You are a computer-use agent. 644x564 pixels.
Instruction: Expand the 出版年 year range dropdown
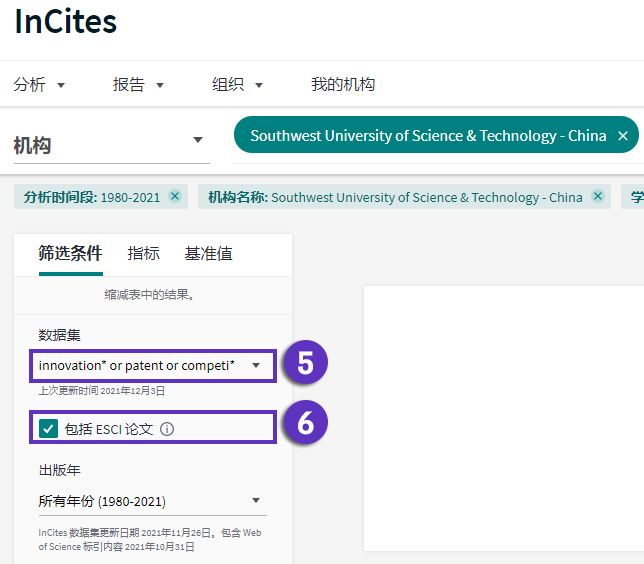coord(149,501)
